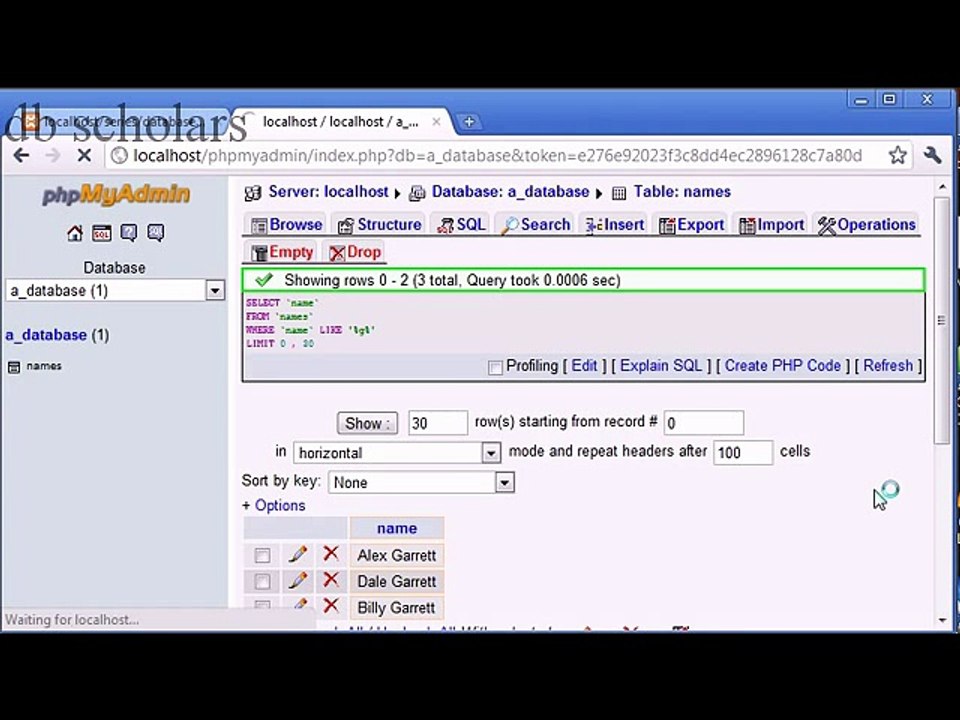Close the localhost / a_ tab
Viewport: 960px width, 720px height.
tap(436, 122)
